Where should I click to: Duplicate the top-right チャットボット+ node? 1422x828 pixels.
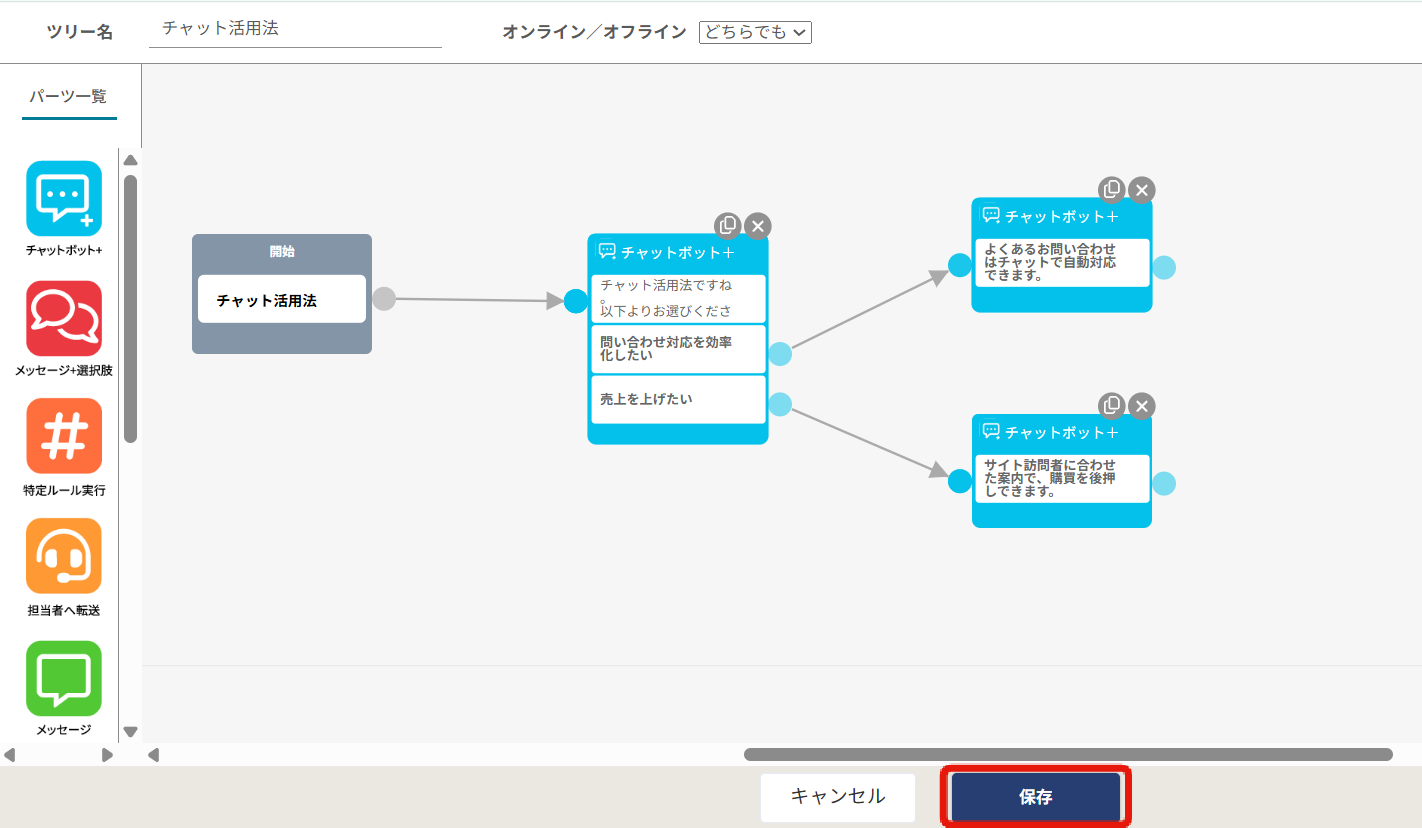pyautogui.click(x=1111, y=189)
